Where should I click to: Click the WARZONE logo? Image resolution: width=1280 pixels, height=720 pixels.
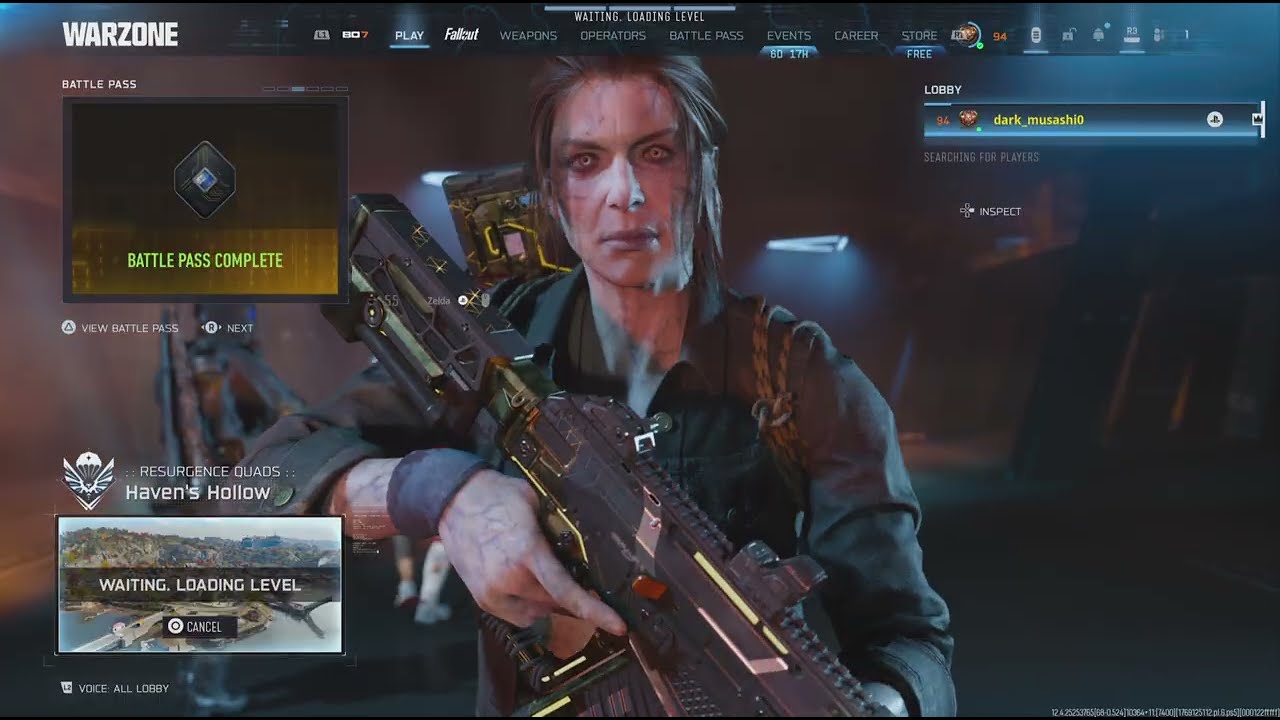(120, 35)
